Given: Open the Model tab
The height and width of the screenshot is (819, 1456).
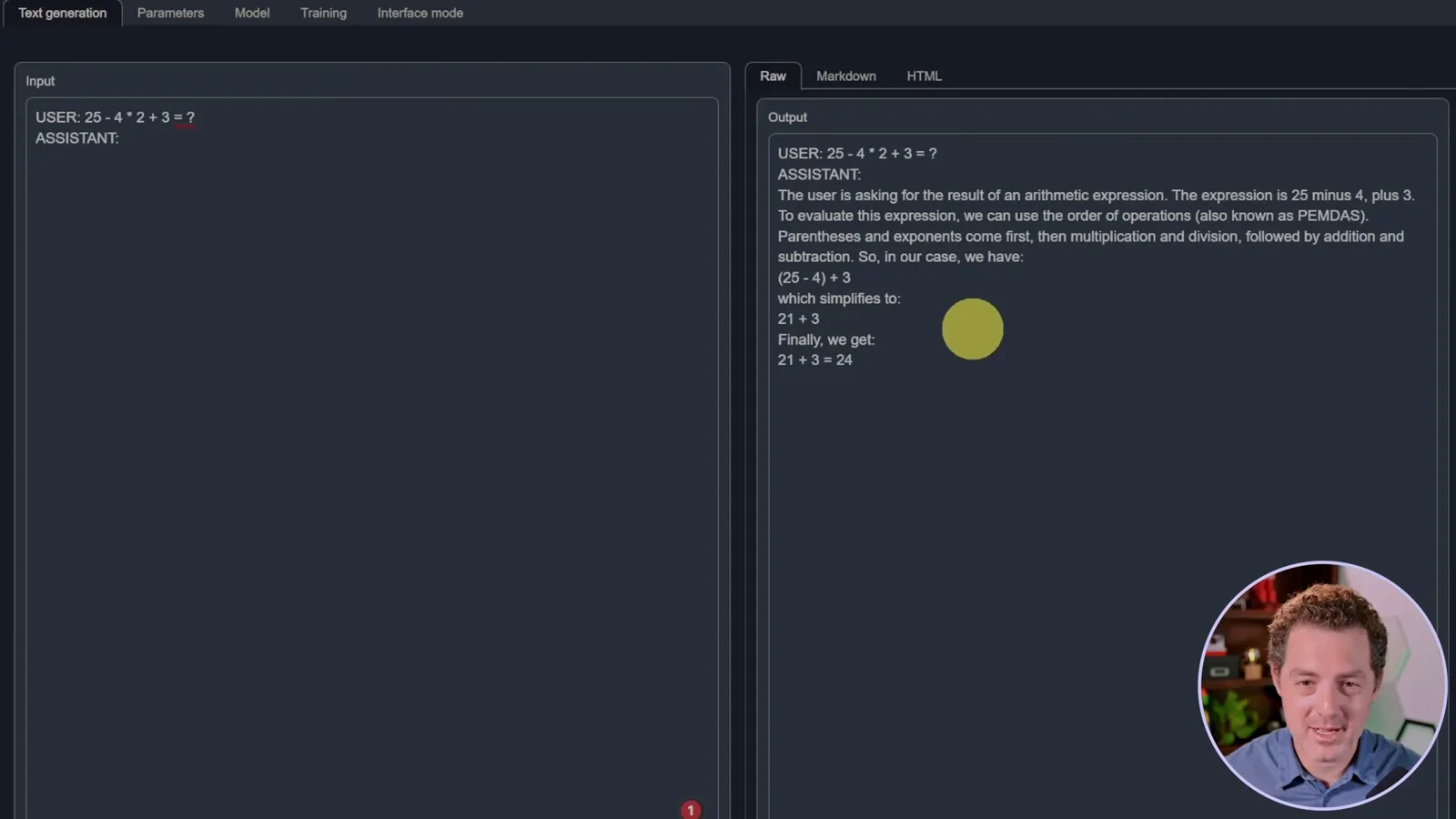Looking at the screenshot, I should click(x=252, y=13).
